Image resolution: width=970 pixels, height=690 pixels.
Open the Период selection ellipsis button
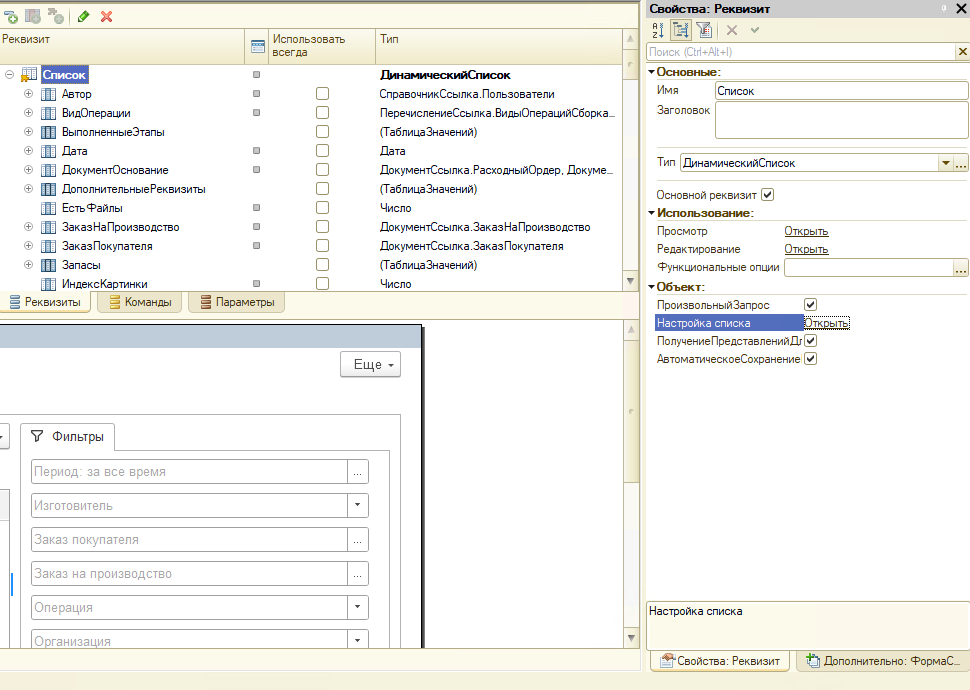pyautogui.click(x=358, y=472)
